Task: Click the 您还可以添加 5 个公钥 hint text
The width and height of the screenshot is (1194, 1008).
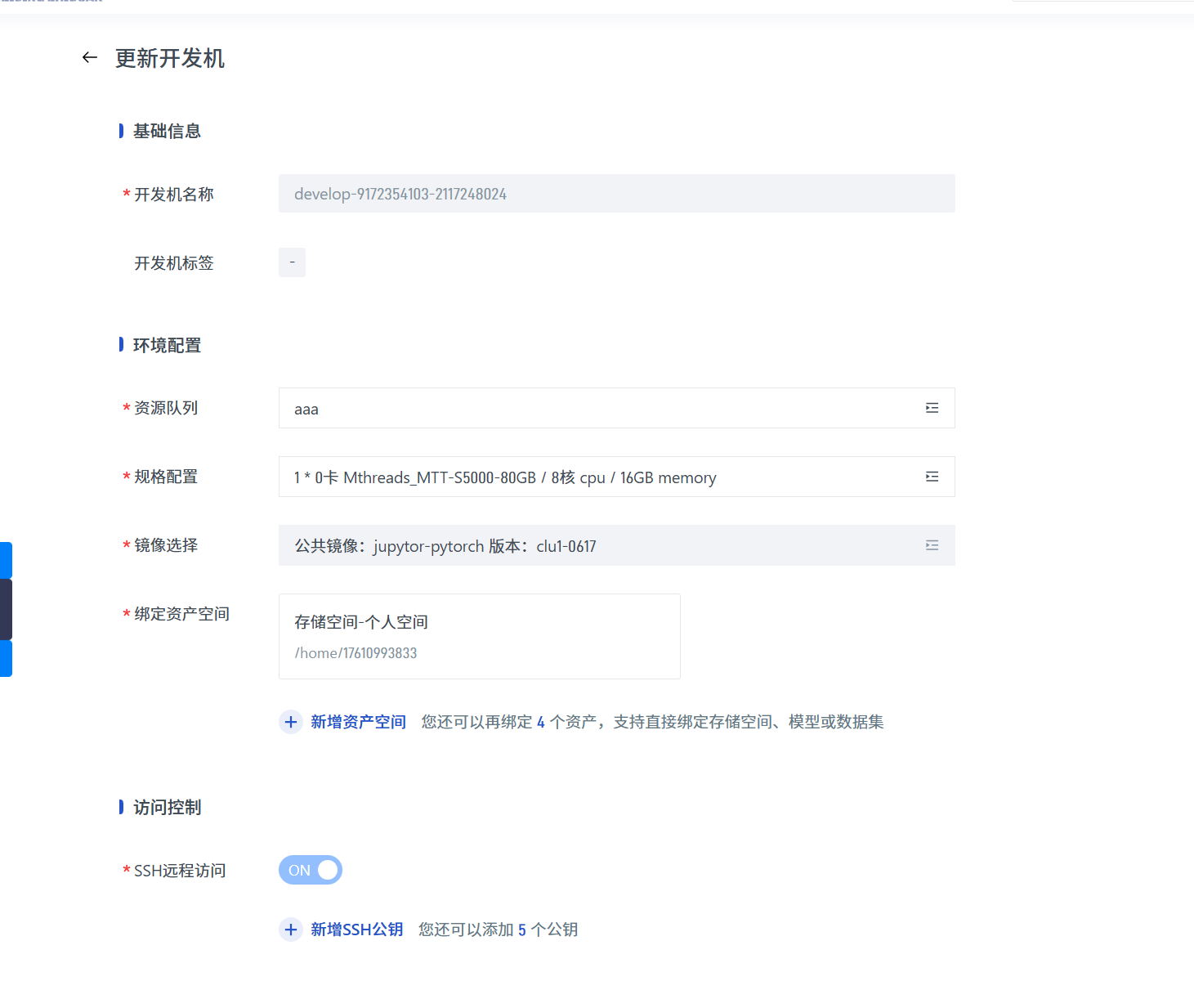Action: click(x=498, y=930)
